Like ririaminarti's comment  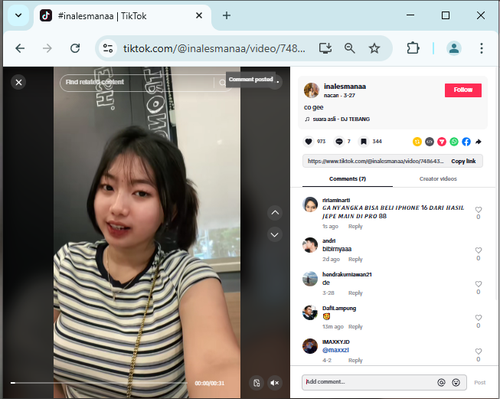478,210
